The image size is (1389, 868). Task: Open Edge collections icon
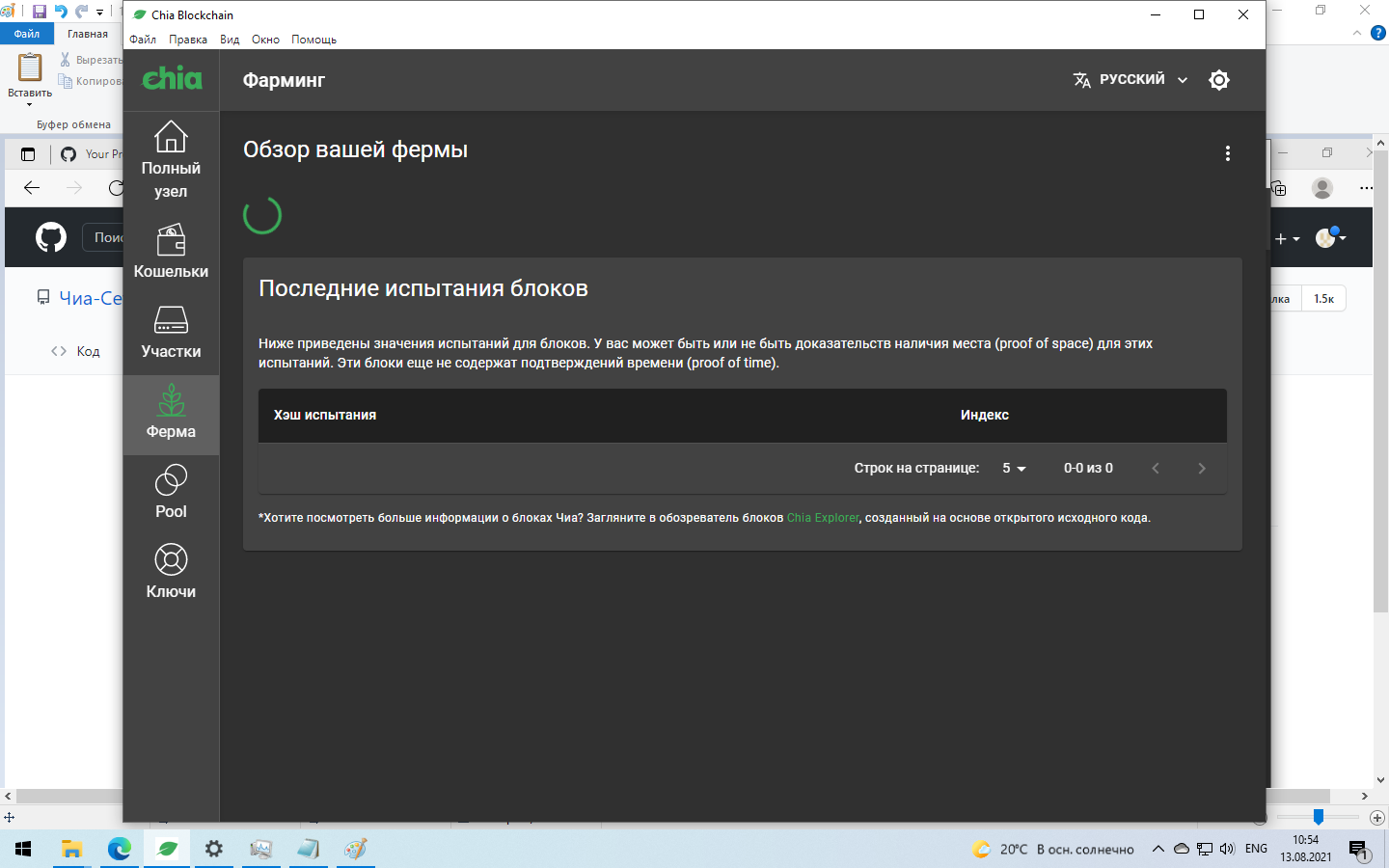tap(1279, 188)
